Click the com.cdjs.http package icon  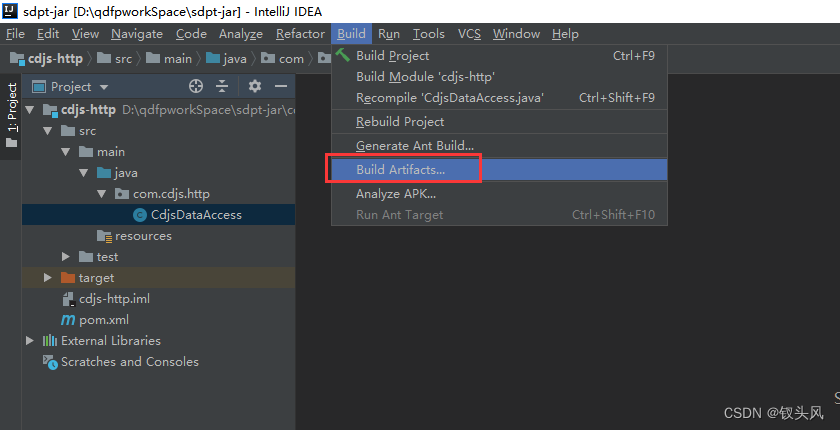[122, 194]
